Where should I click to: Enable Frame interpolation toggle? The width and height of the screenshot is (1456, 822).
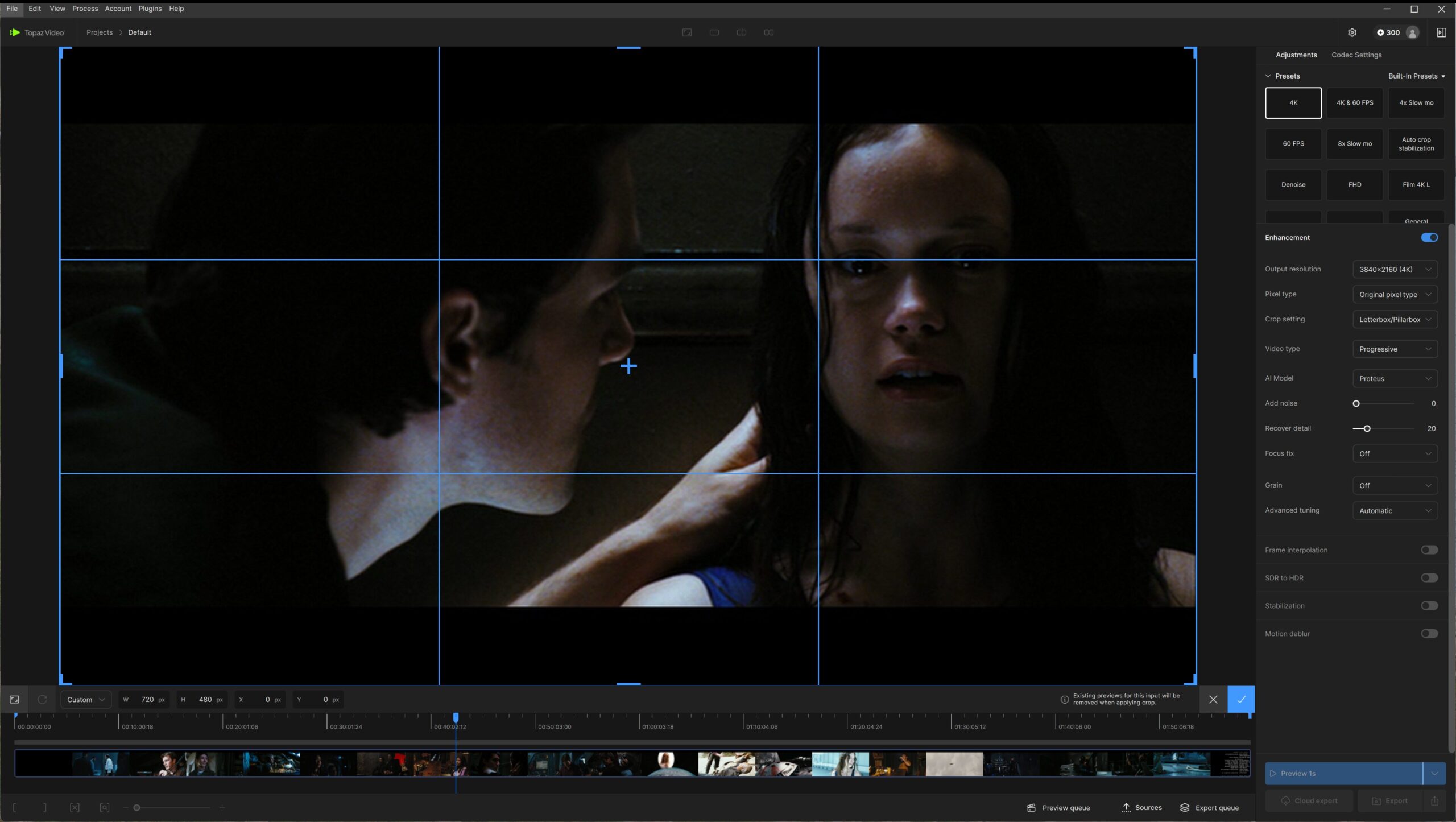1429,550
